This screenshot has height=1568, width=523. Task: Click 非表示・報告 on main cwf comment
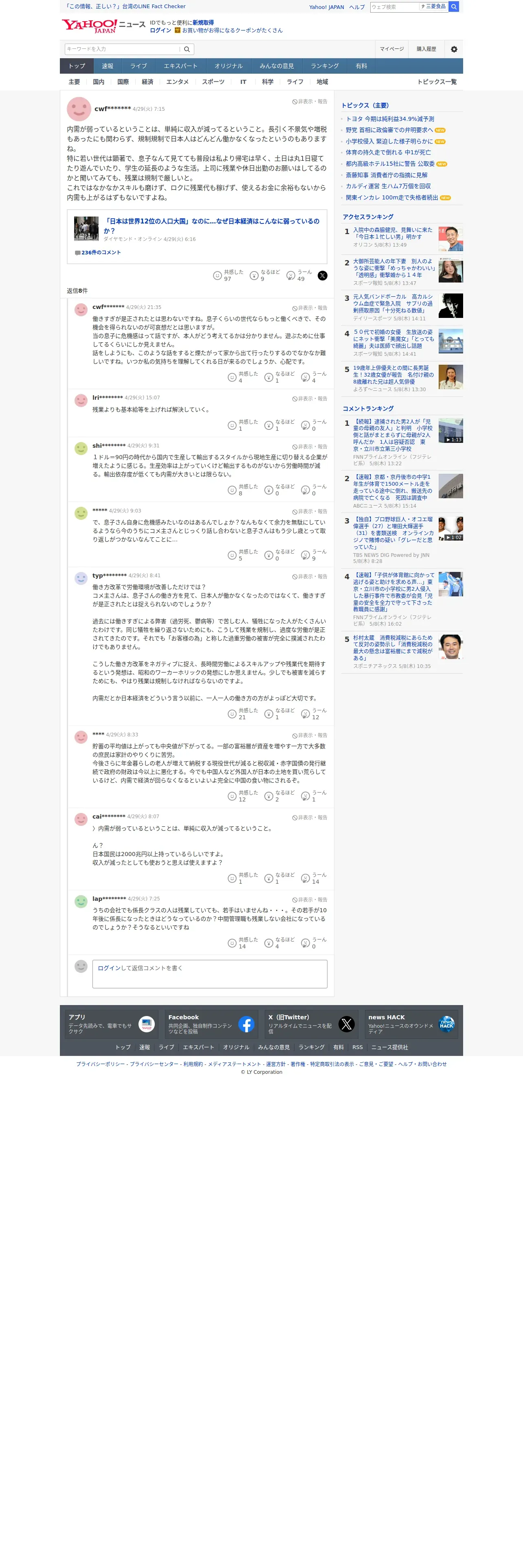tap(309, 102)
